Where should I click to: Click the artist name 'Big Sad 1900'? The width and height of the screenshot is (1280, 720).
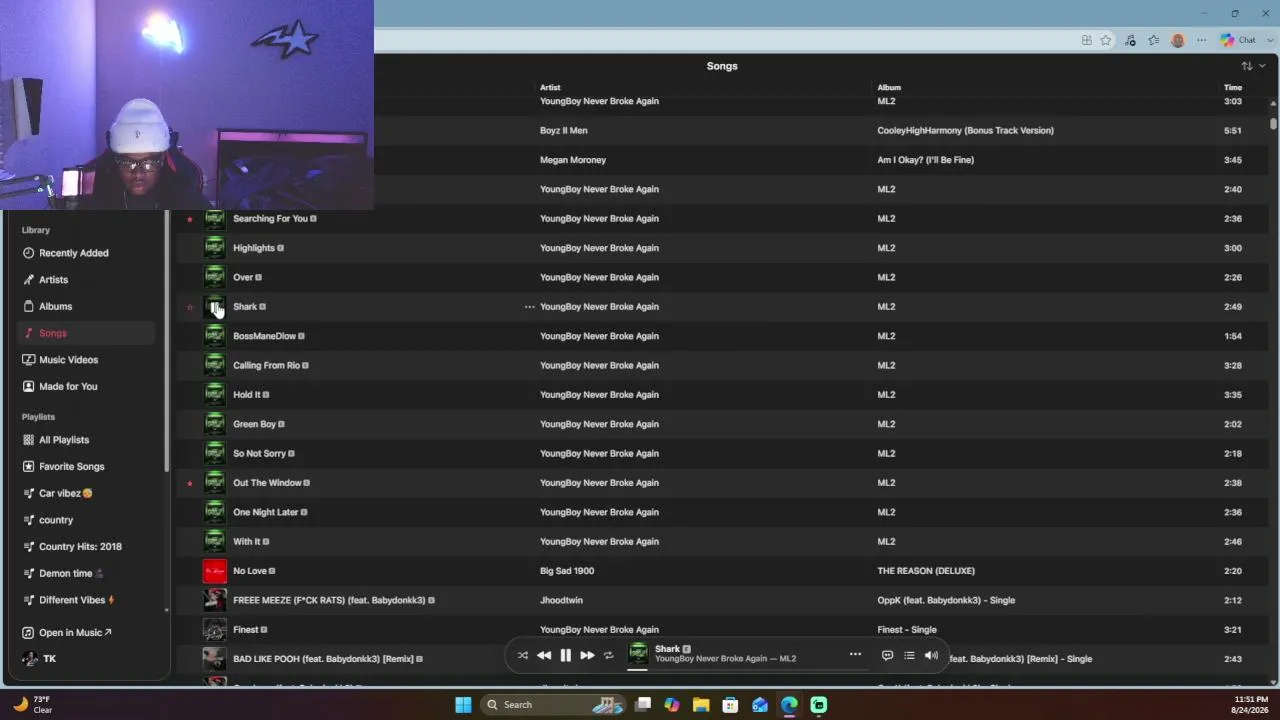567,571
